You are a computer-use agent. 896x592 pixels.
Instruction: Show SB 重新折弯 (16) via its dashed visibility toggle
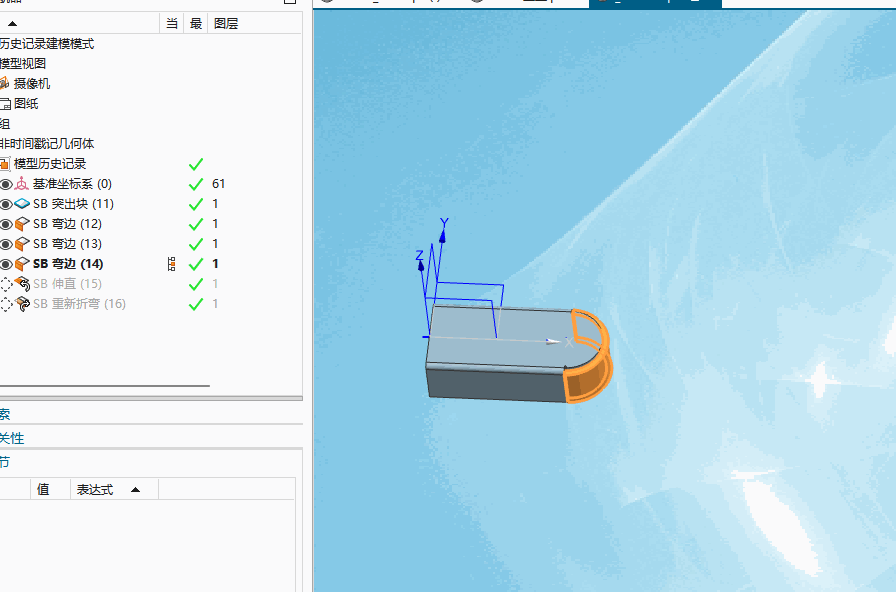pos(6,305)
